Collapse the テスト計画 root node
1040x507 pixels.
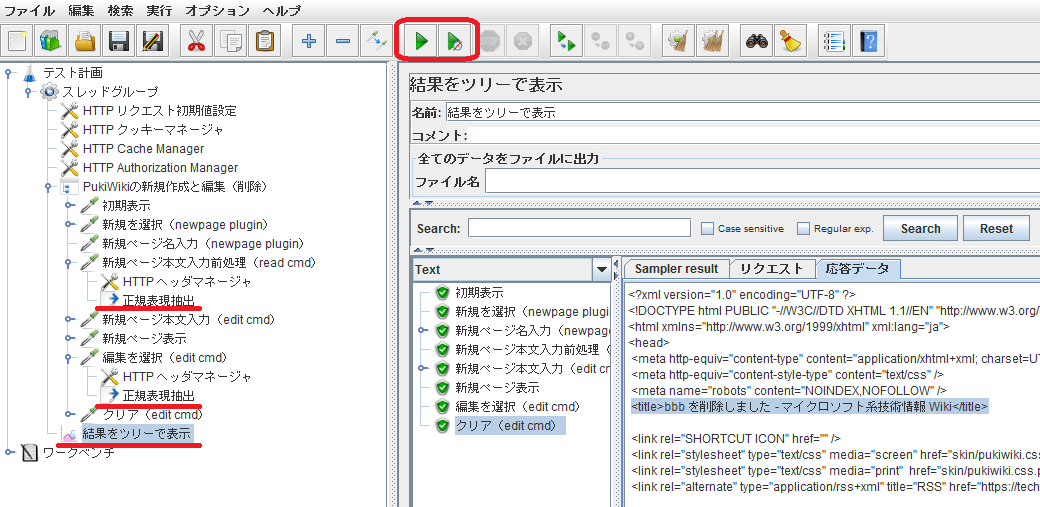pos(9,73)
